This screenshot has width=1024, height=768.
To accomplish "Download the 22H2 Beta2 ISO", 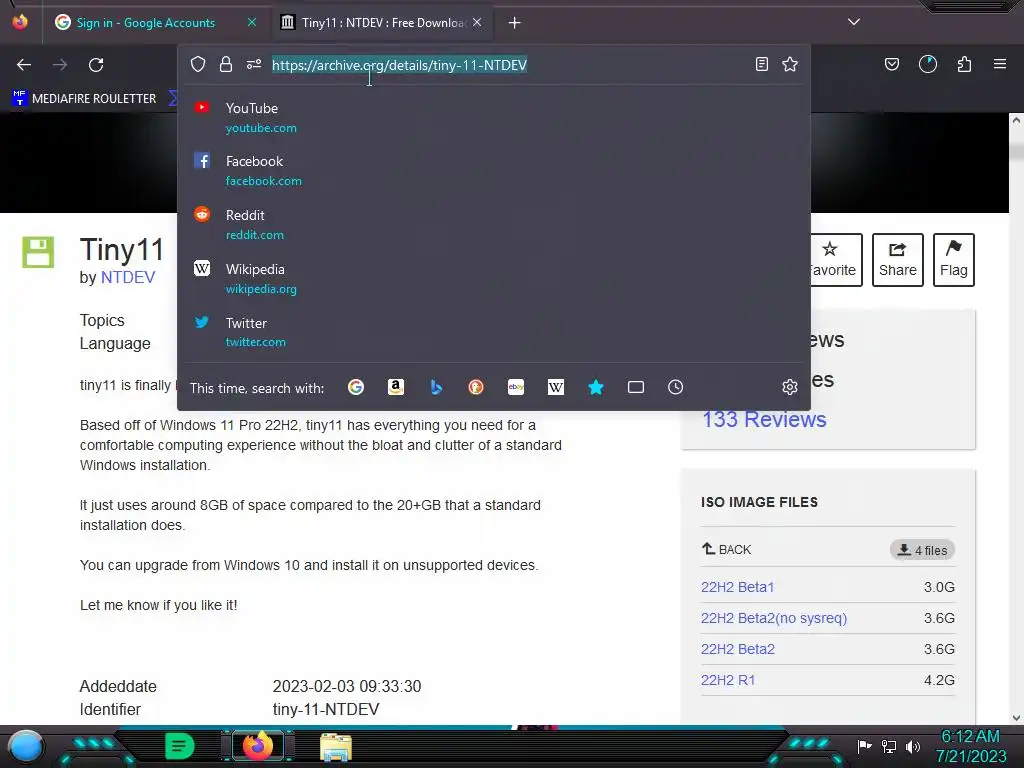I will pos(738,649).
